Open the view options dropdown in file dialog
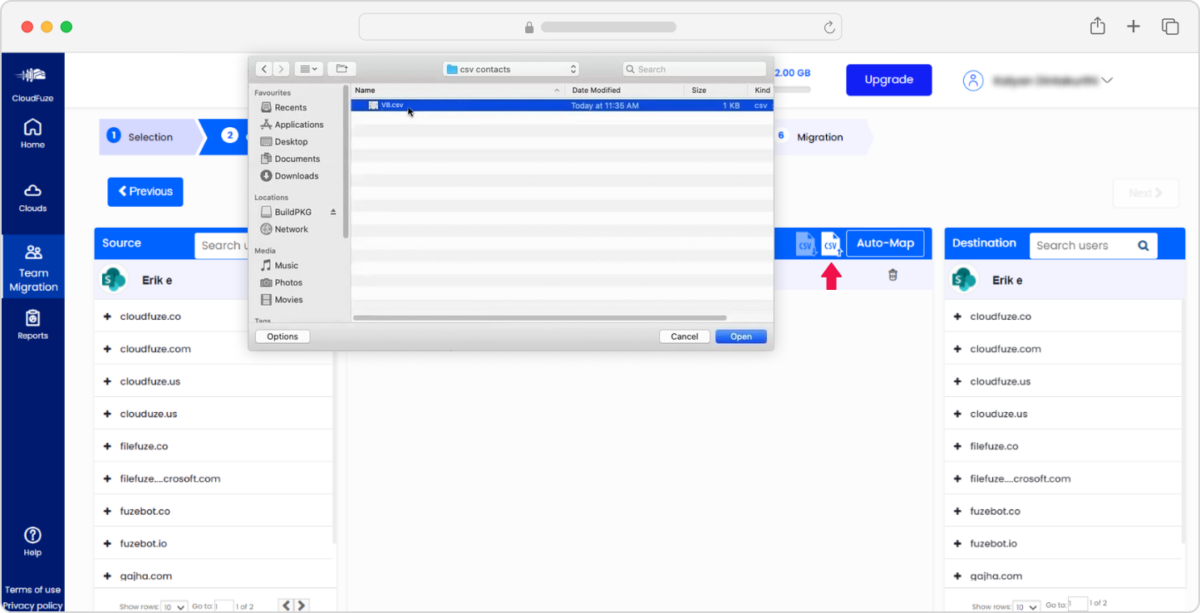The image size is (1200, 613). click(310, 69)
